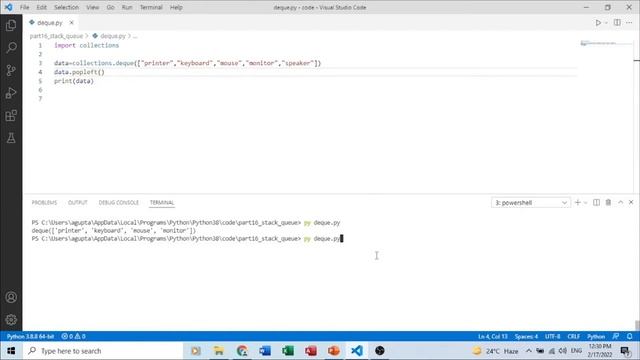Show hidden system tray icons chevron
The width and height of the screenshot is (640, 360).
point(529,351)
